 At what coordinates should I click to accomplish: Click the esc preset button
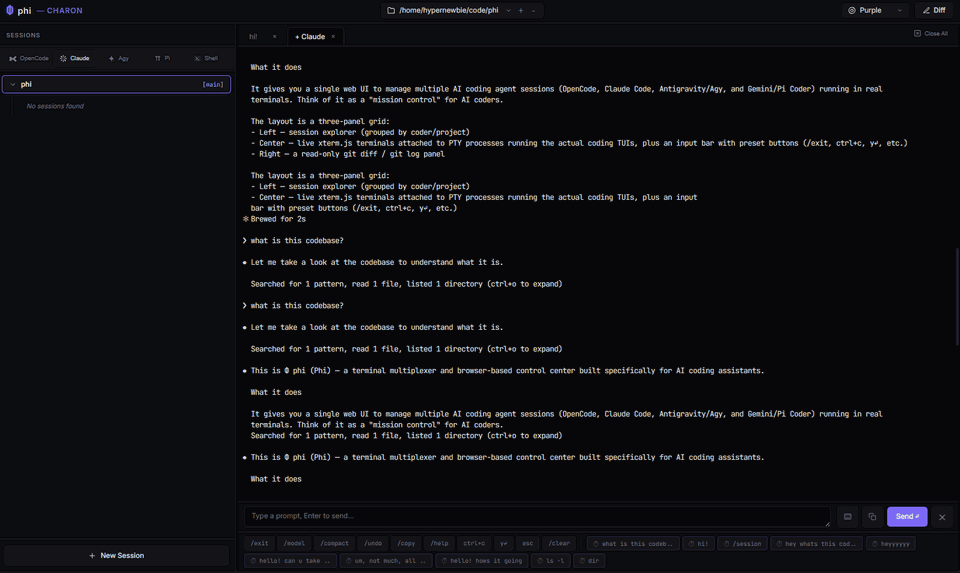pos(527,543)
